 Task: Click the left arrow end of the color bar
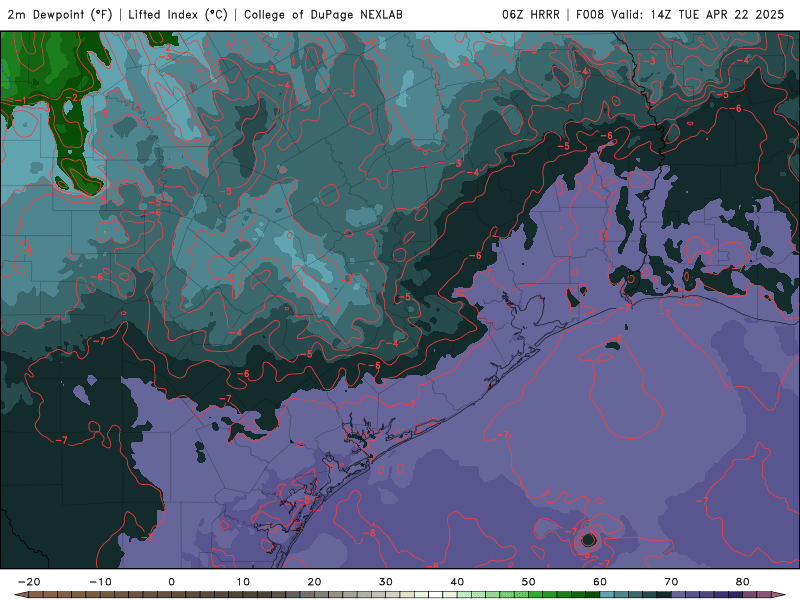click(20, 595)
